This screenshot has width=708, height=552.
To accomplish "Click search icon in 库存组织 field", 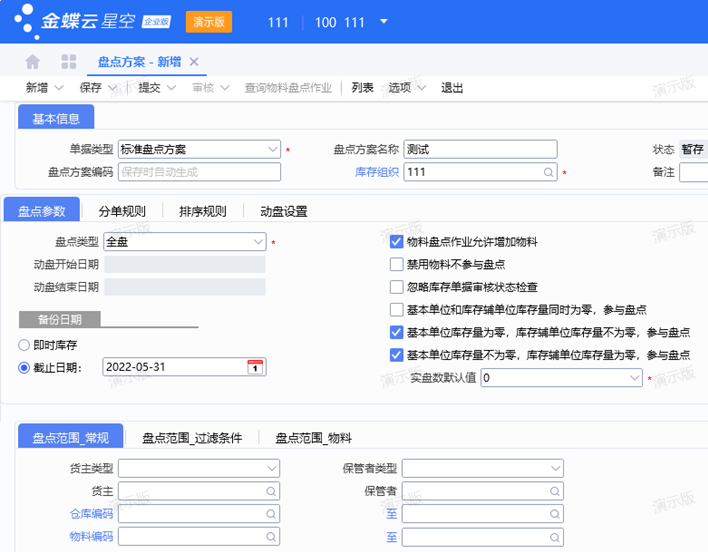I will (548, 172).
